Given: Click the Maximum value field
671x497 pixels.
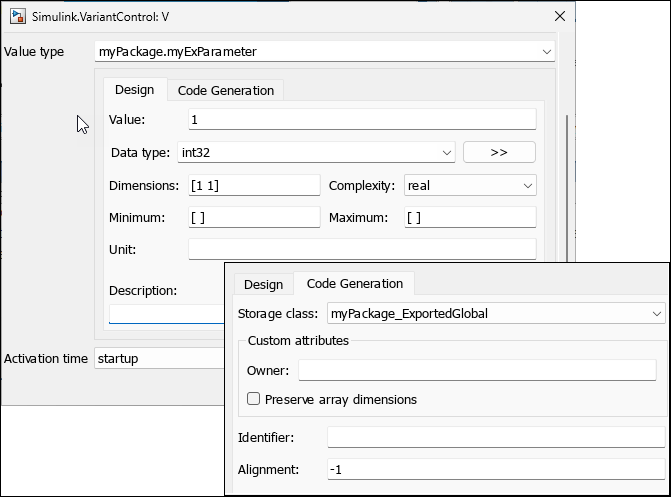Looking at the screenshot, I should (470, 217).
